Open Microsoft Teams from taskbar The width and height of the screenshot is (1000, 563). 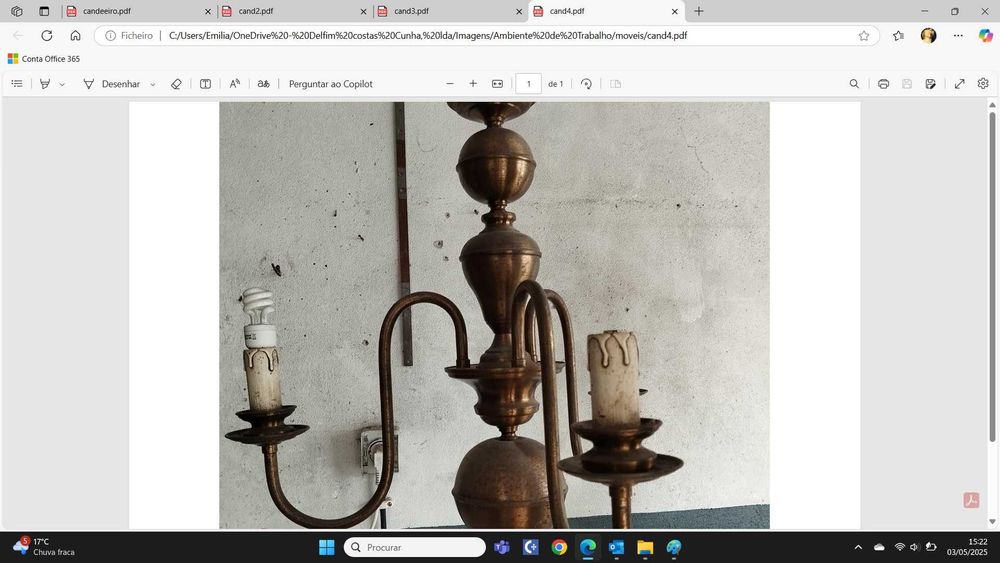502,547
